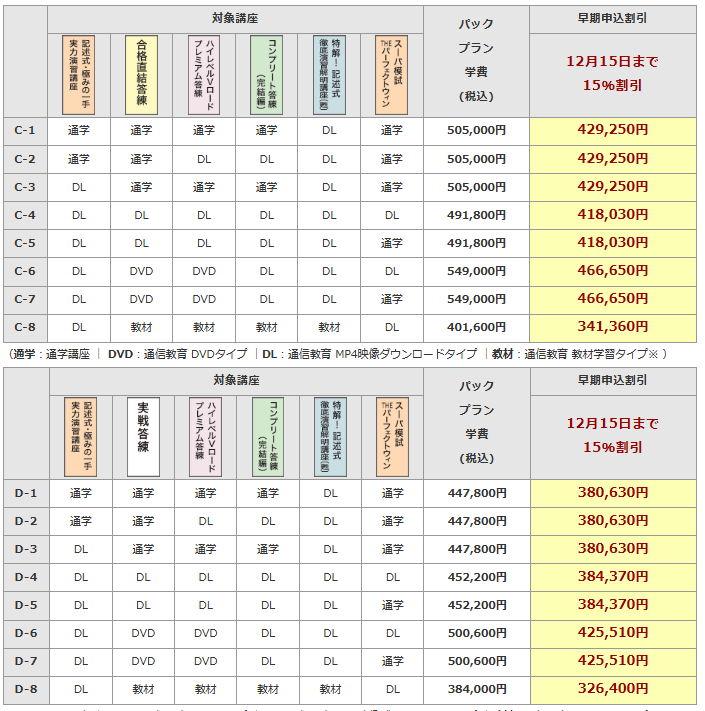Click the D-7 plan row label
Viewport: 705px width, 711px height.
point(26,661)
